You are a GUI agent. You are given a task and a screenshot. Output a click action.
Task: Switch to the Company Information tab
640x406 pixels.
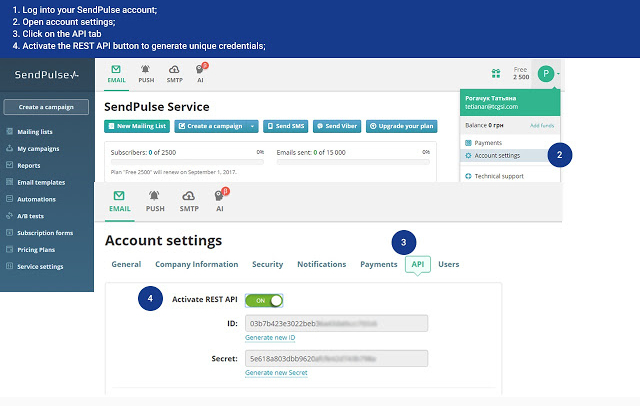click(196, 264)
